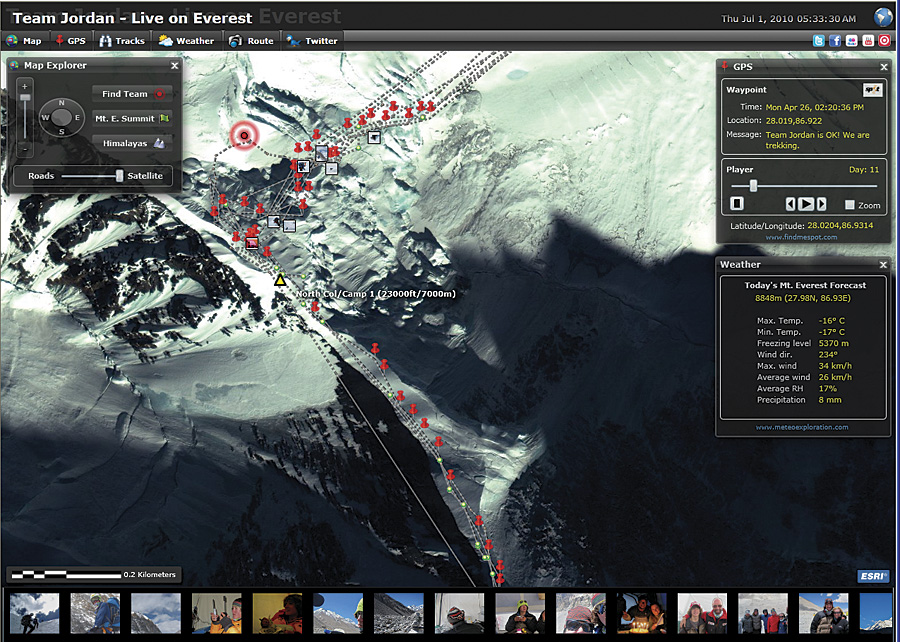The image size is (900, 642).
Task: Click the Precipitation value 8 mm
Action: [x=829, y=400]
